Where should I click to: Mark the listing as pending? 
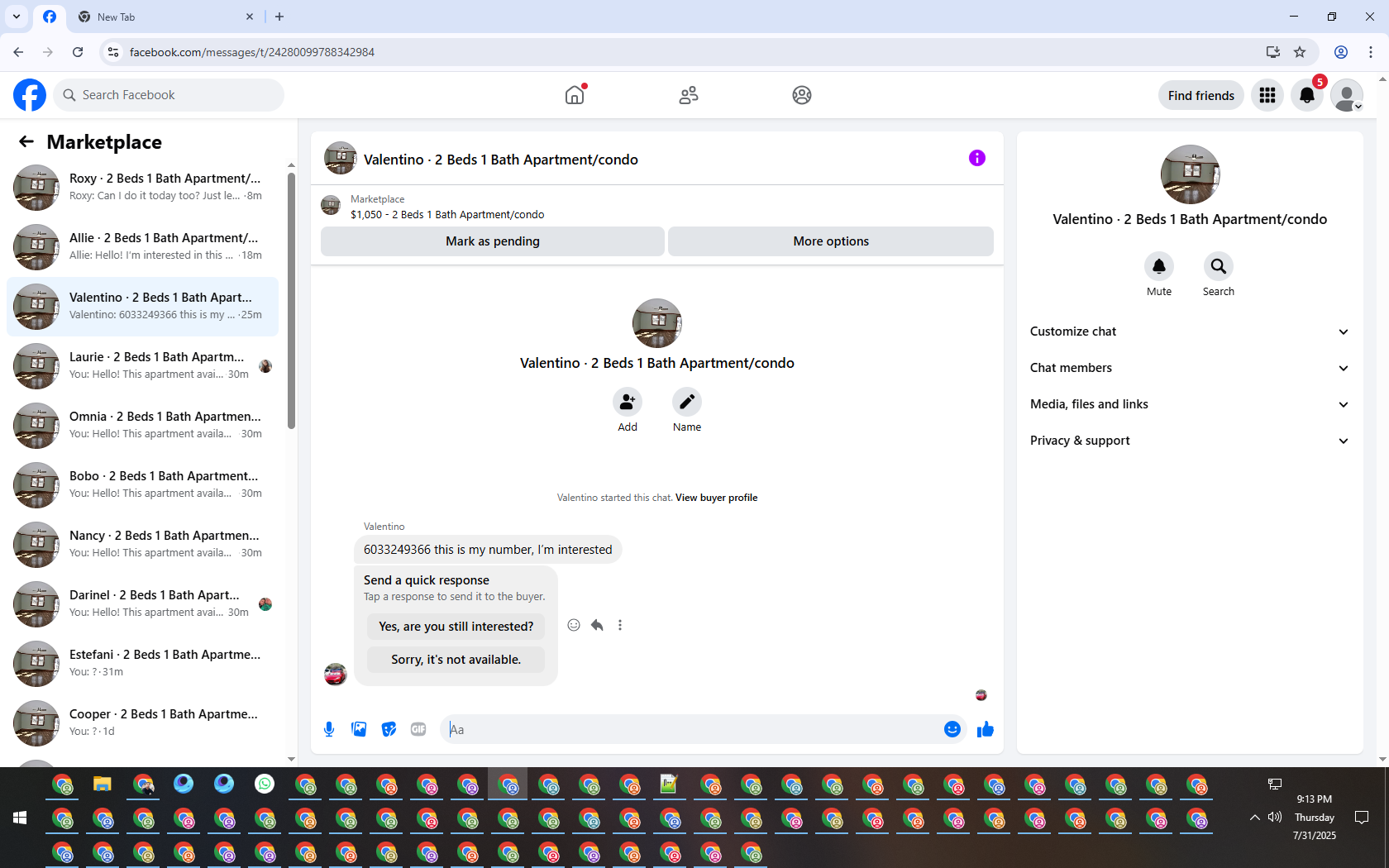[493, 241]
